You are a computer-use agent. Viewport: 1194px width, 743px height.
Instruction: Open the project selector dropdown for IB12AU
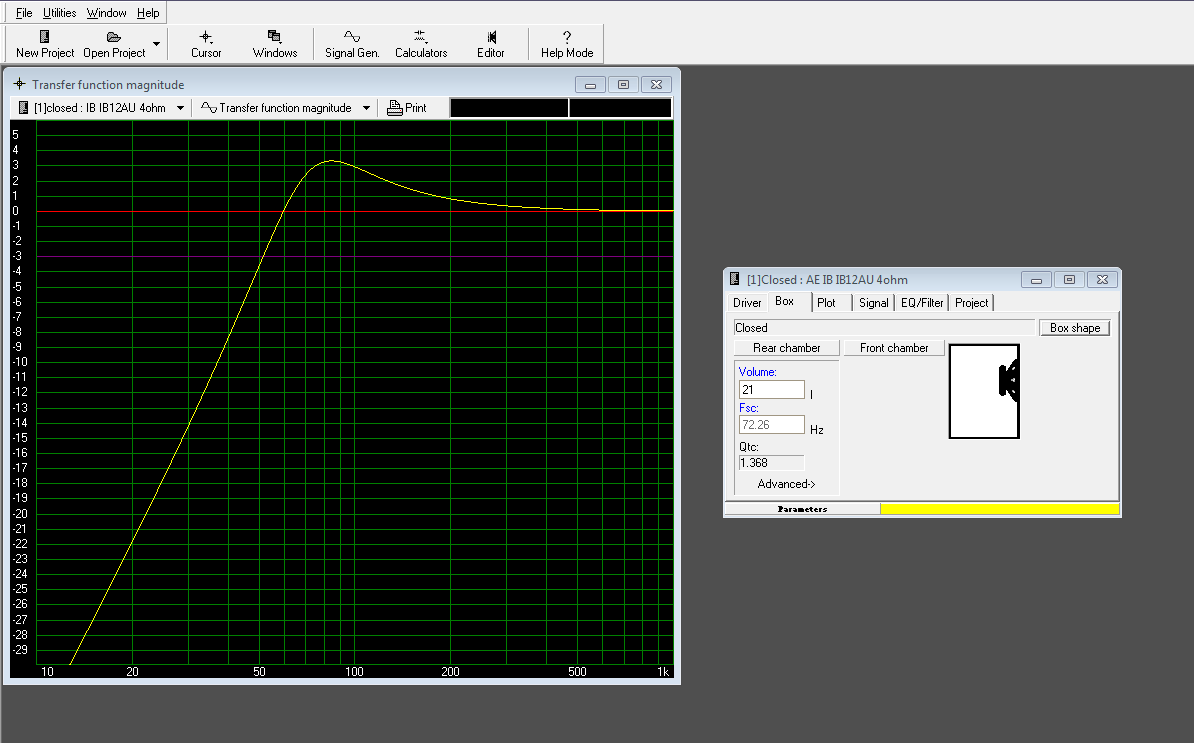[180, 108]
